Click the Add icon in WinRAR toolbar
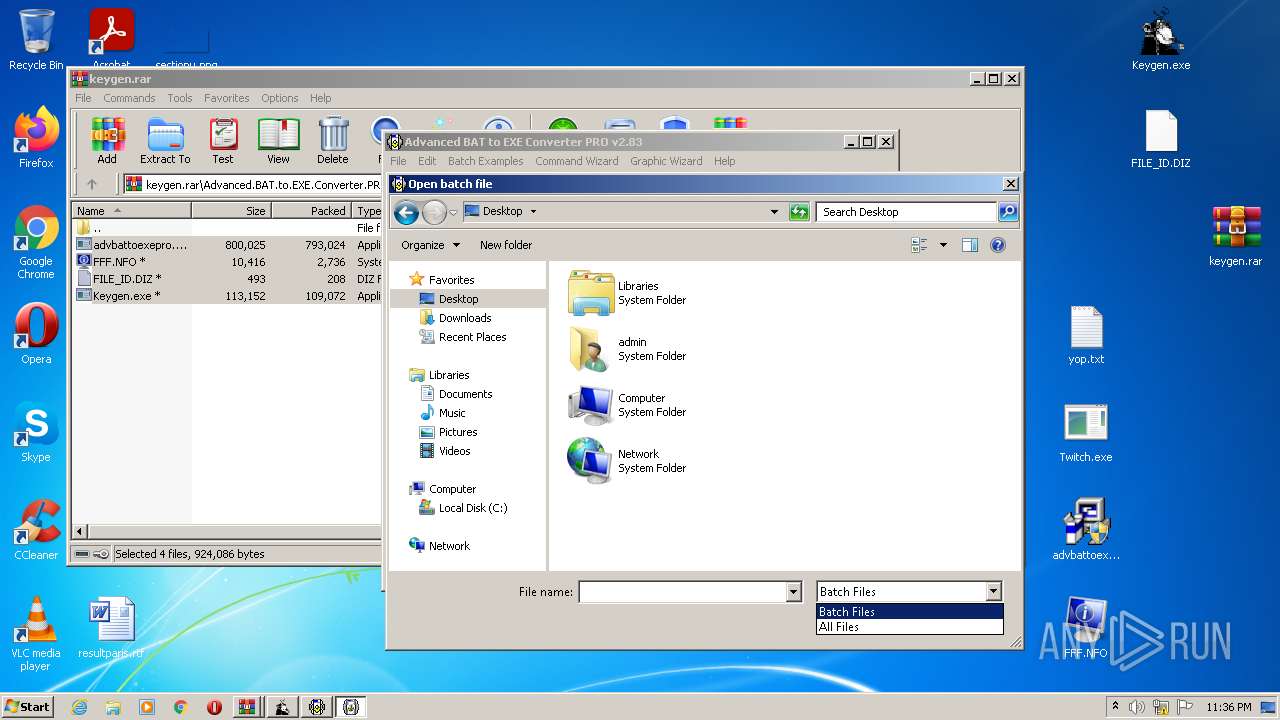Screen dimensions: 1280x720 tap(107, 141)
